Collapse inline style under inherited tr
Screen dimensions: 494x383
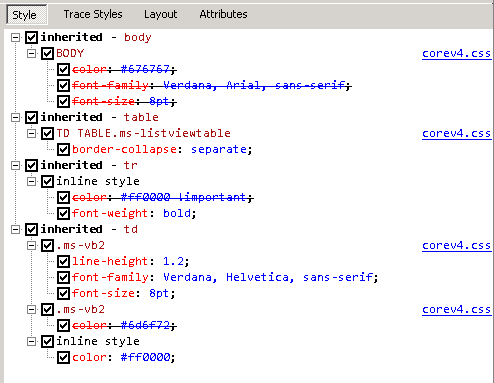tap(31, 181)
